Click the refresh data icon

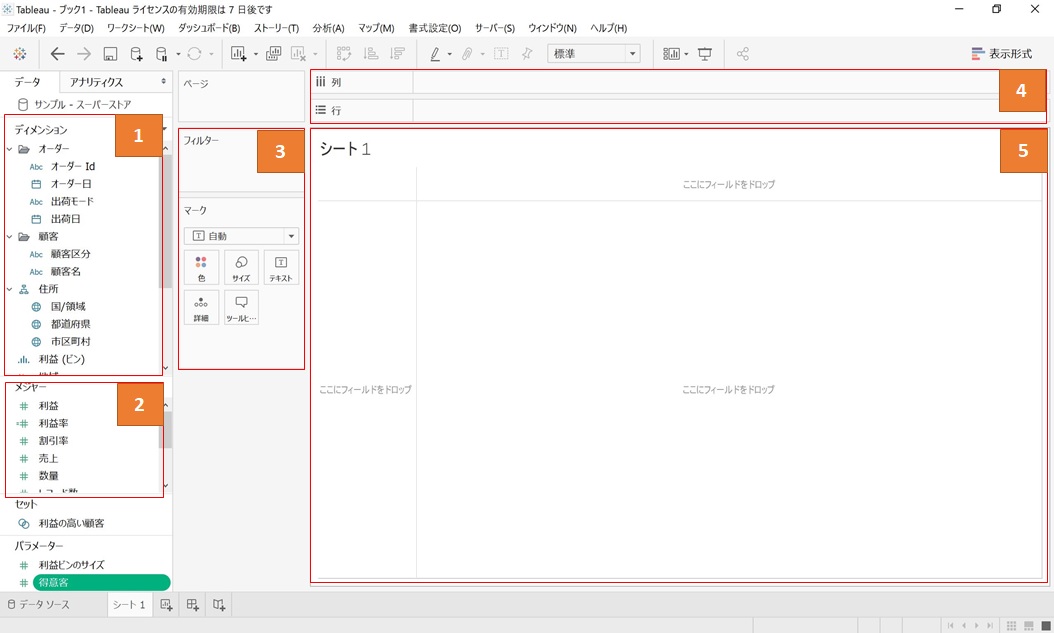click(194, 54)
